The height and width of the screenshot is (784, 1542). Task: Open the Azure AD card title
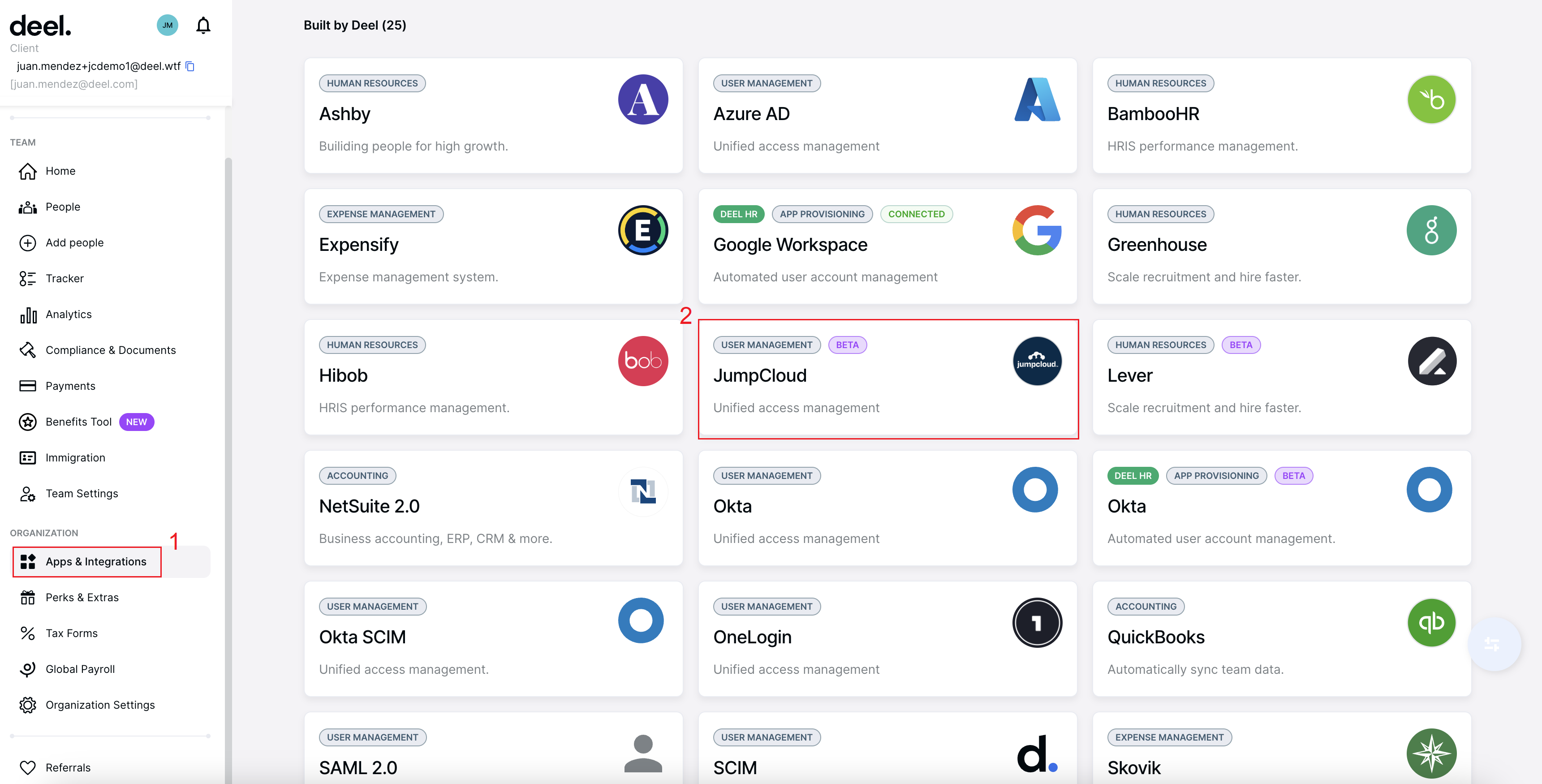(751, 114)
